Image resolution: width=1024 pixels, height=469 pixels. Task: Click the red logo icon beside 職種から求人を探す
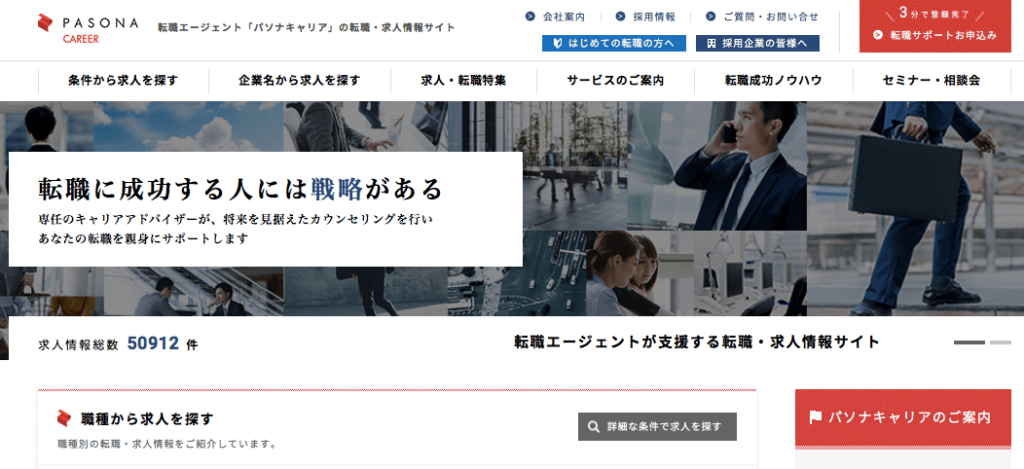click(64, 418)
